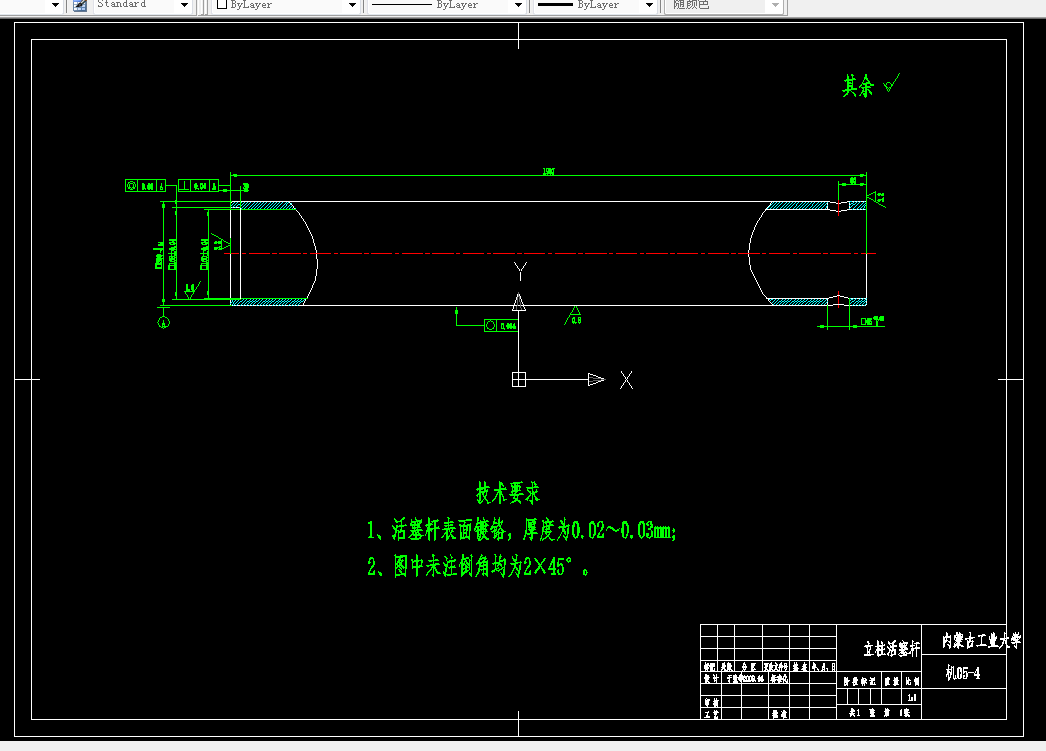1046x751 pixels.
Task: Expand the dropdown arrow left of table style icon
Action: tap(55, 5)
